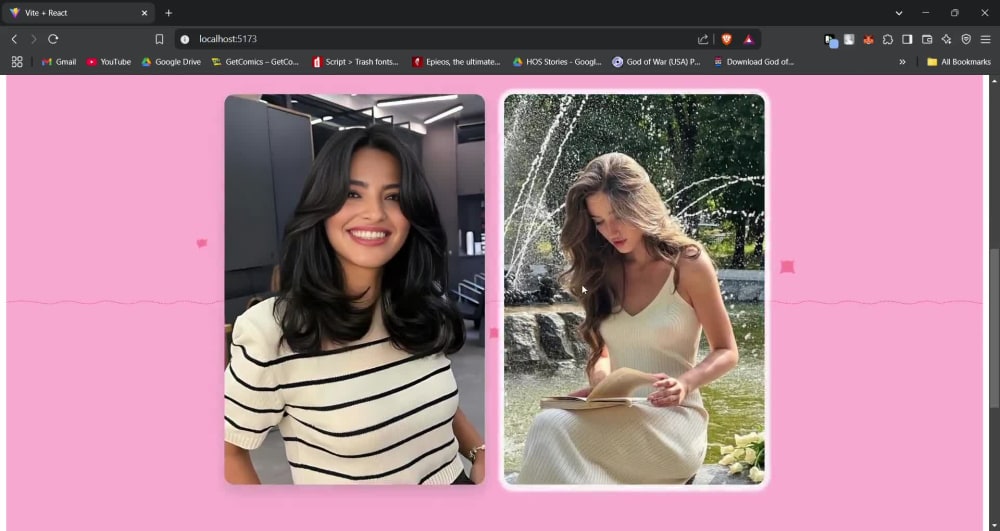Viewport: 1000px width, 531px height.
Task: Open the God of War (USA) bookmark
Action: (656, 62)
